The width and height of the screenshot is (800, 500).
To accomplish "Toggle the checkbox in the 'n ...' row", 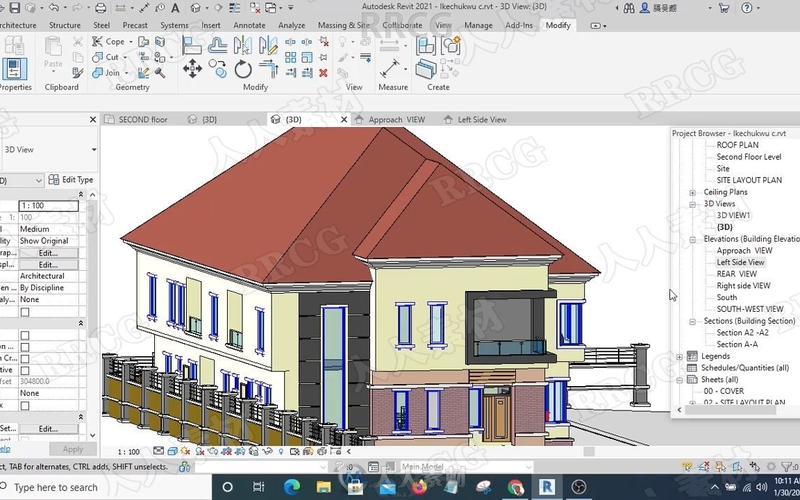I will click(24, 347).
